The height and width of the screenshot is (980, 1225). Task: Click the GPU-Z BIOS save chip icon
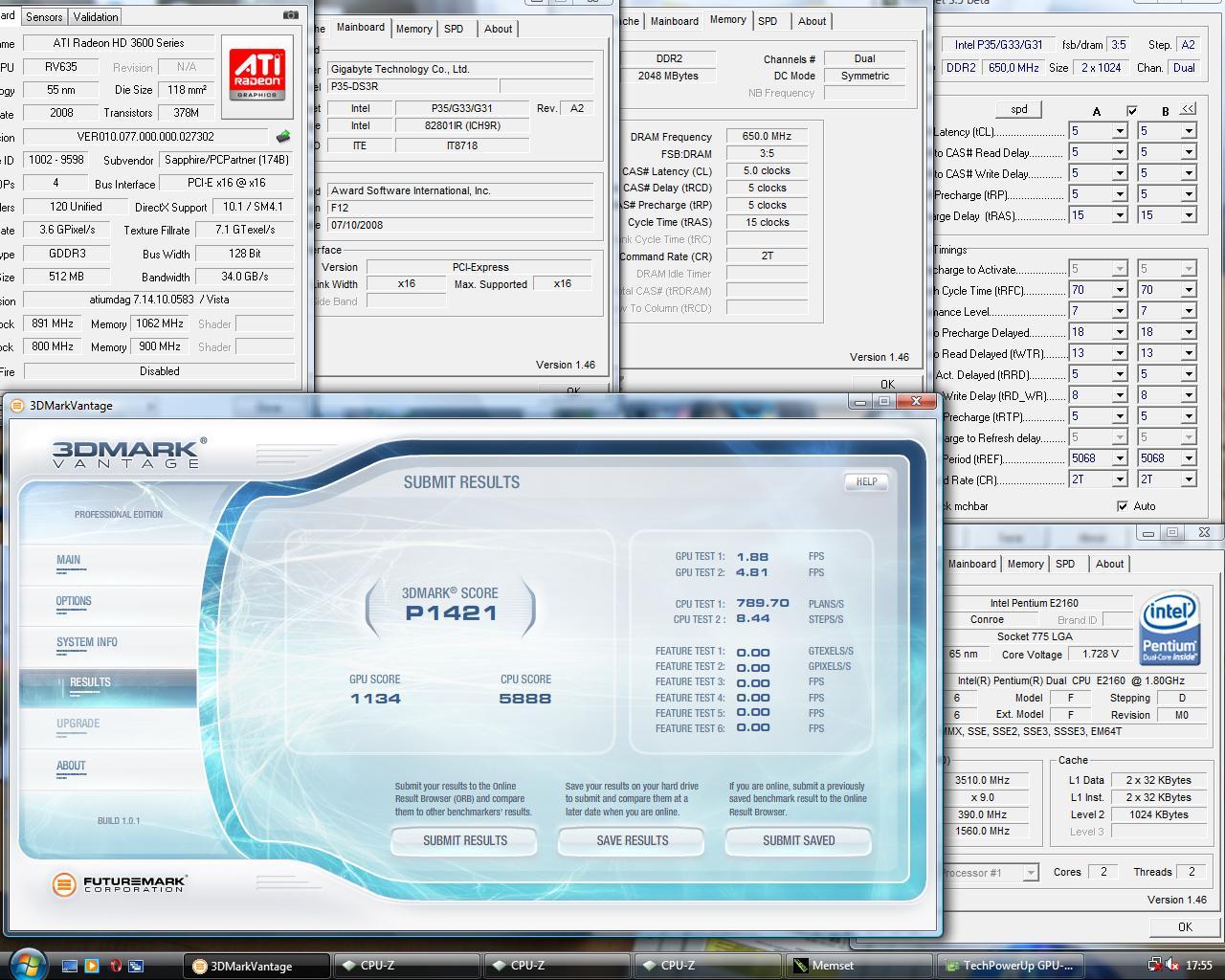(x=283, y=137)
